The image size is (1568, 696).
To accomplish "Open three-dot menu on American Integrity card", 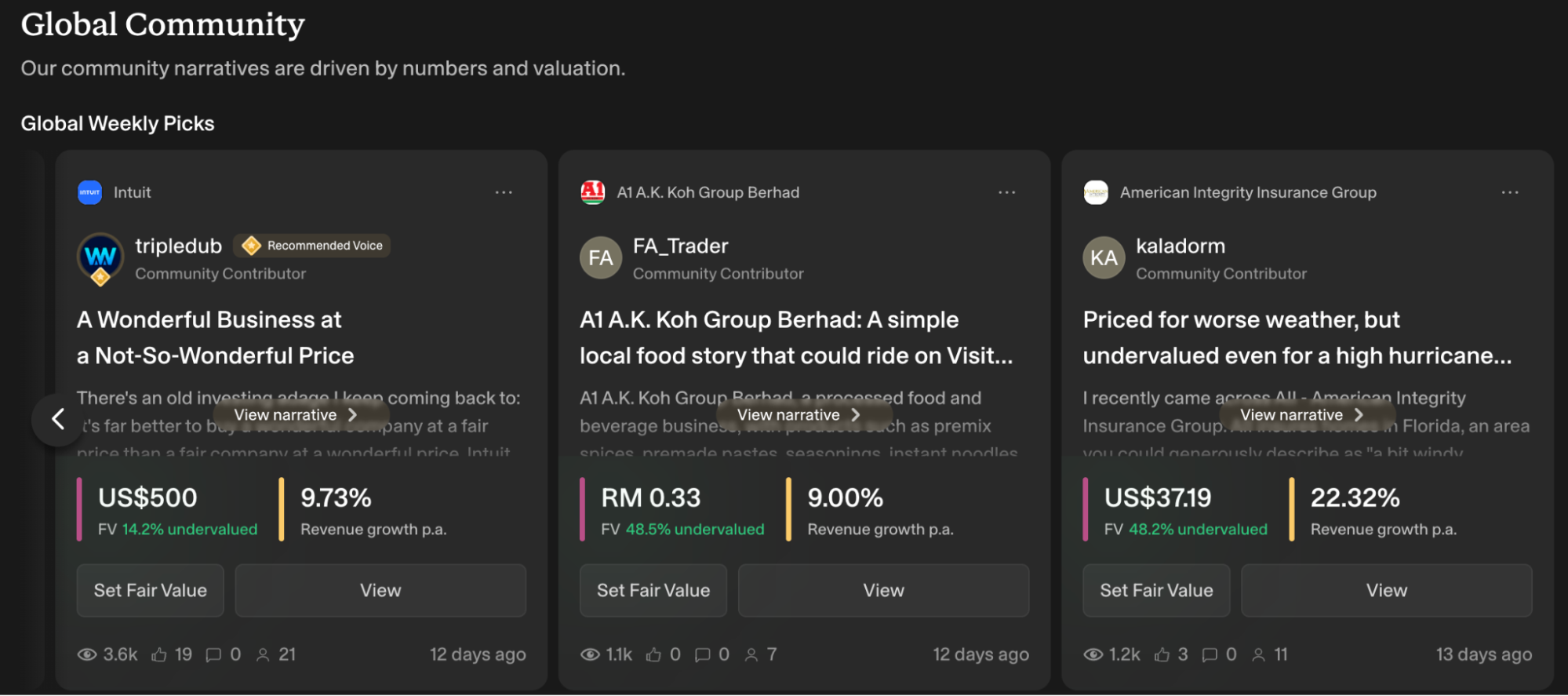I will click(1510, 192).
